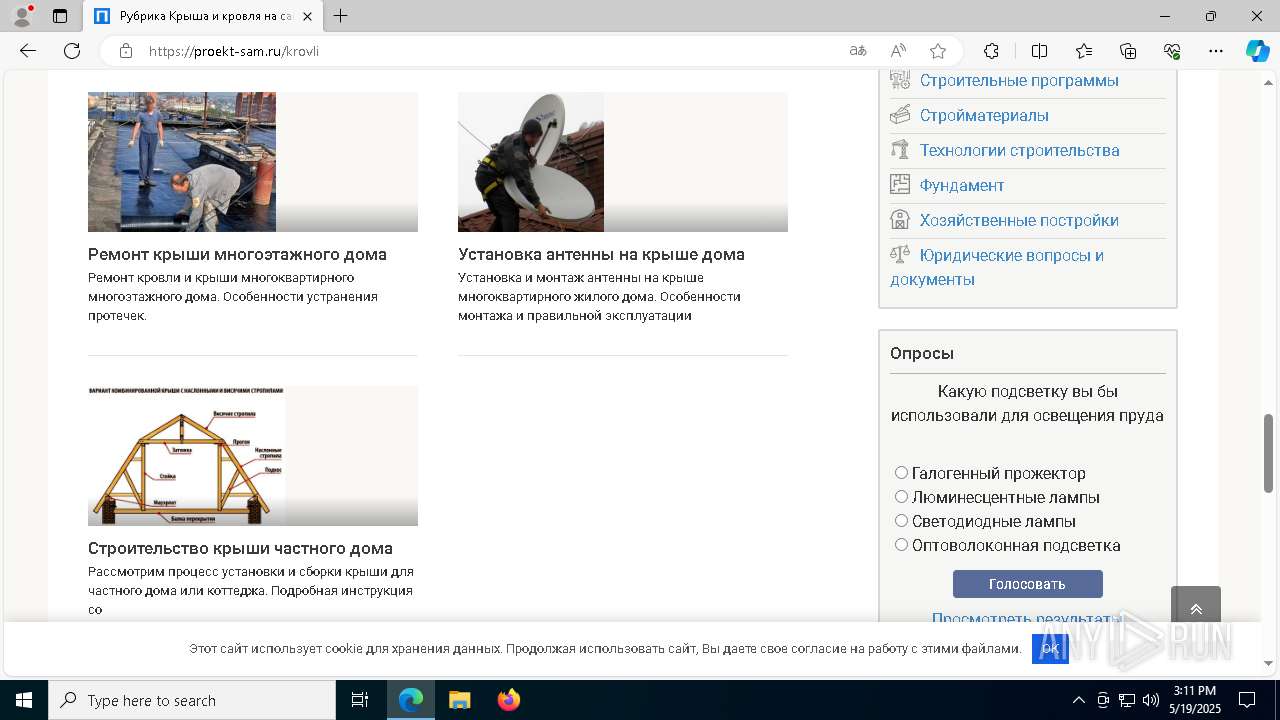
Task: Go back to the previous page
Action: pyautogui.click(x=28, y=51)
